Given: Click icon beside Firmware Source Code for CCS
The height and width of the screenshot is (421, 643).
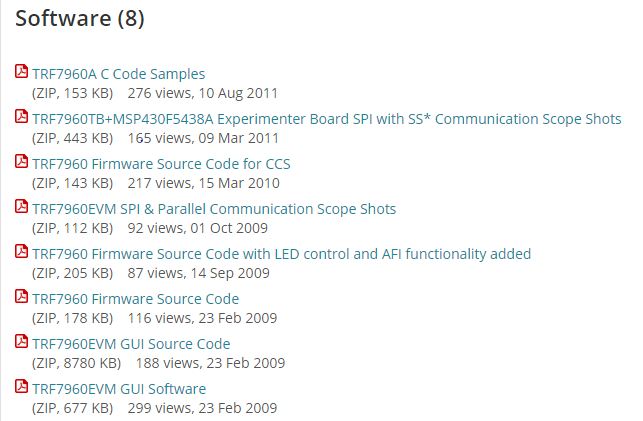Looking at the screenshot, I should pos(22,162).
